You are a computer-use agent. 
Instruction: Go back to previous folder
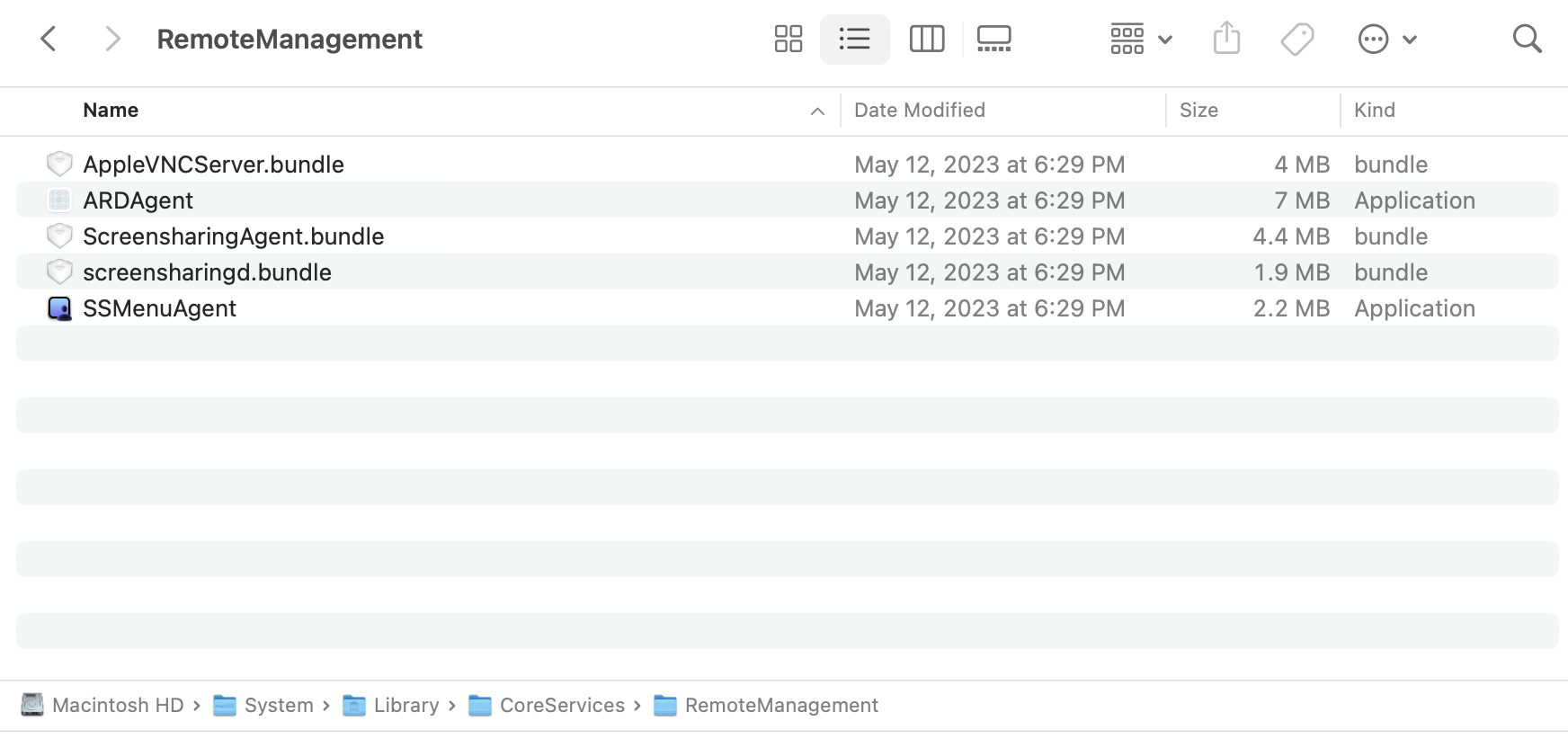pyautogui.click(x=49, y=40)
